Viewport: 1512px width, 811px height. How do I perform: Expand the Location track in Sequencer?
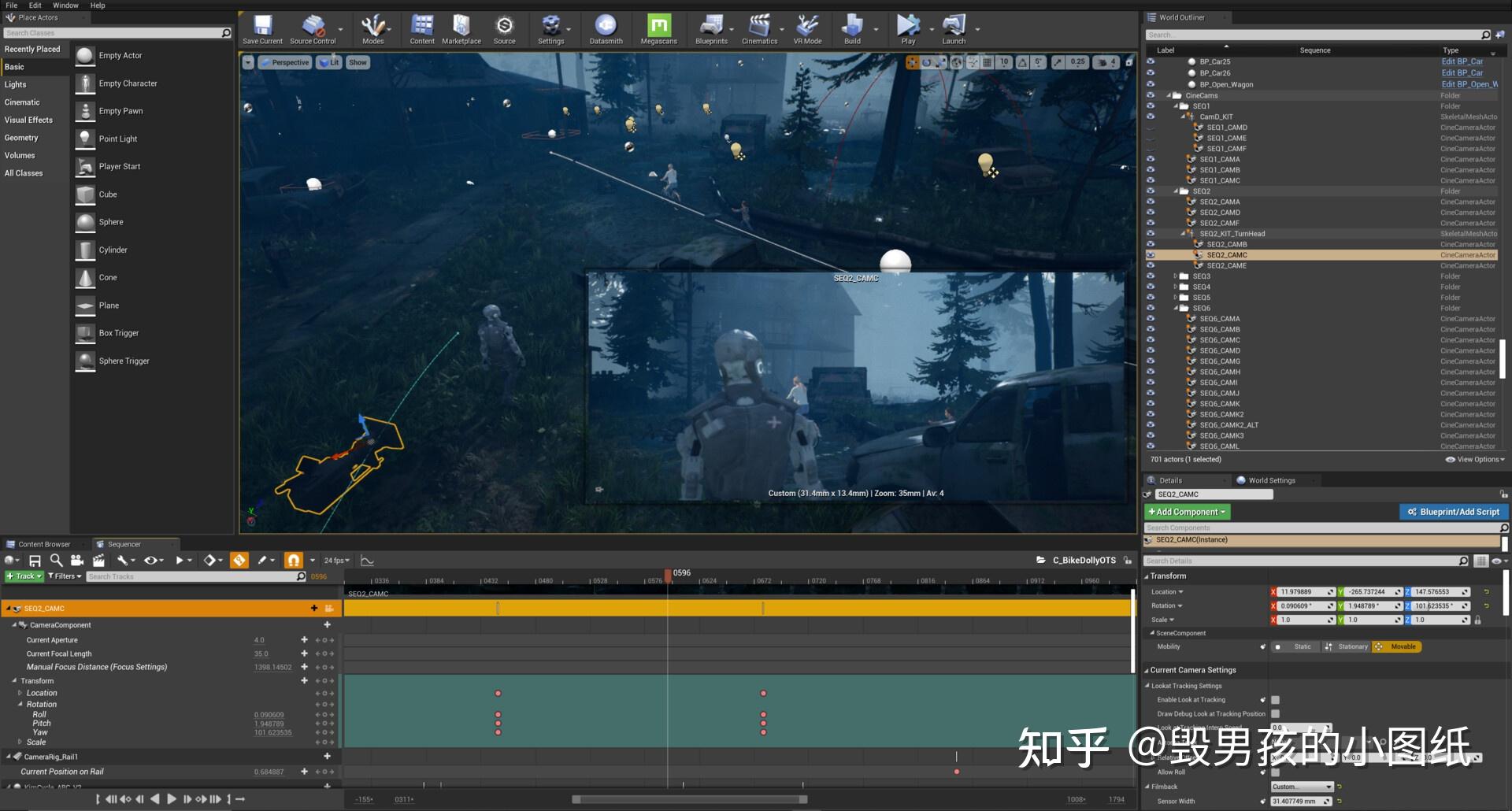20,693
